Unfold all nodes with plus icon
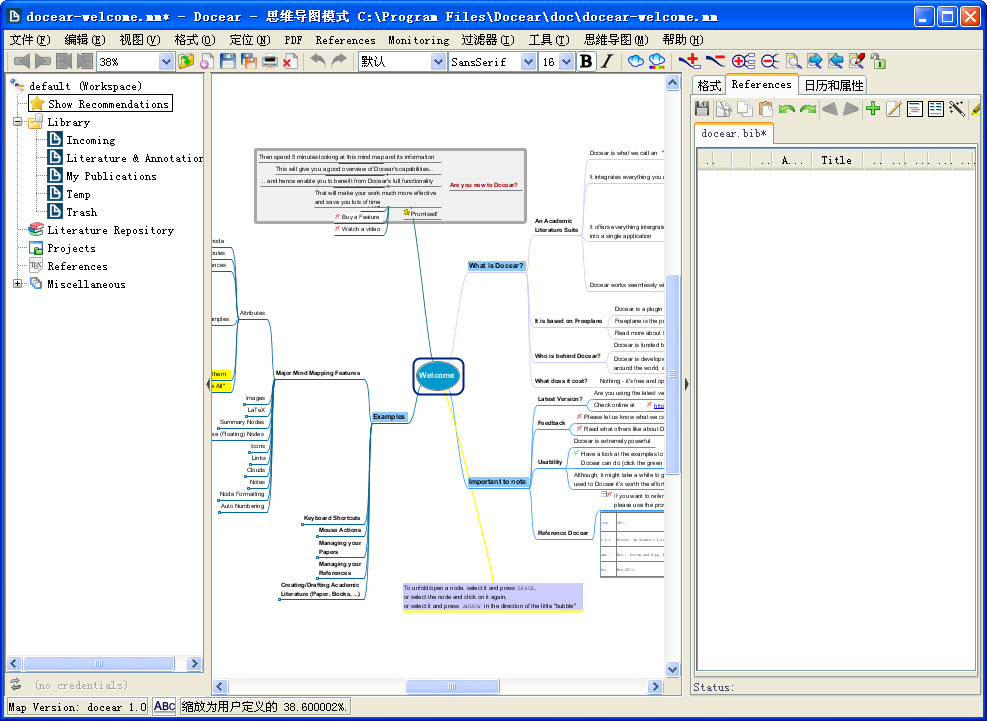987x721 pixels. (x=743, y=61)
